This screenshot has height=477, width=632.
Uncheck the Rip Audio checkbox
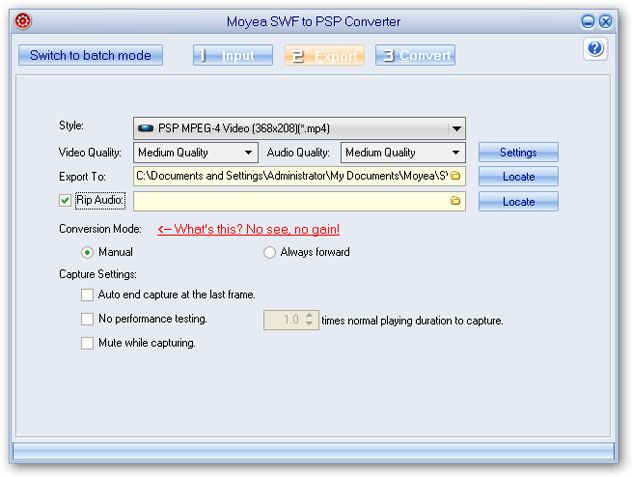(65, 200)
